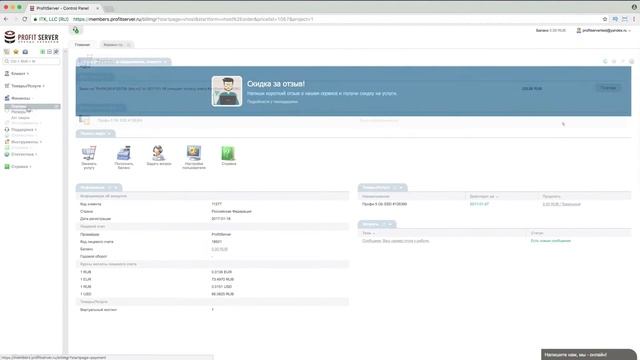This screenshot has height=360, width=640.
Task: Click the Скидка за отзыв! banner heading
Action: [276, 84]
